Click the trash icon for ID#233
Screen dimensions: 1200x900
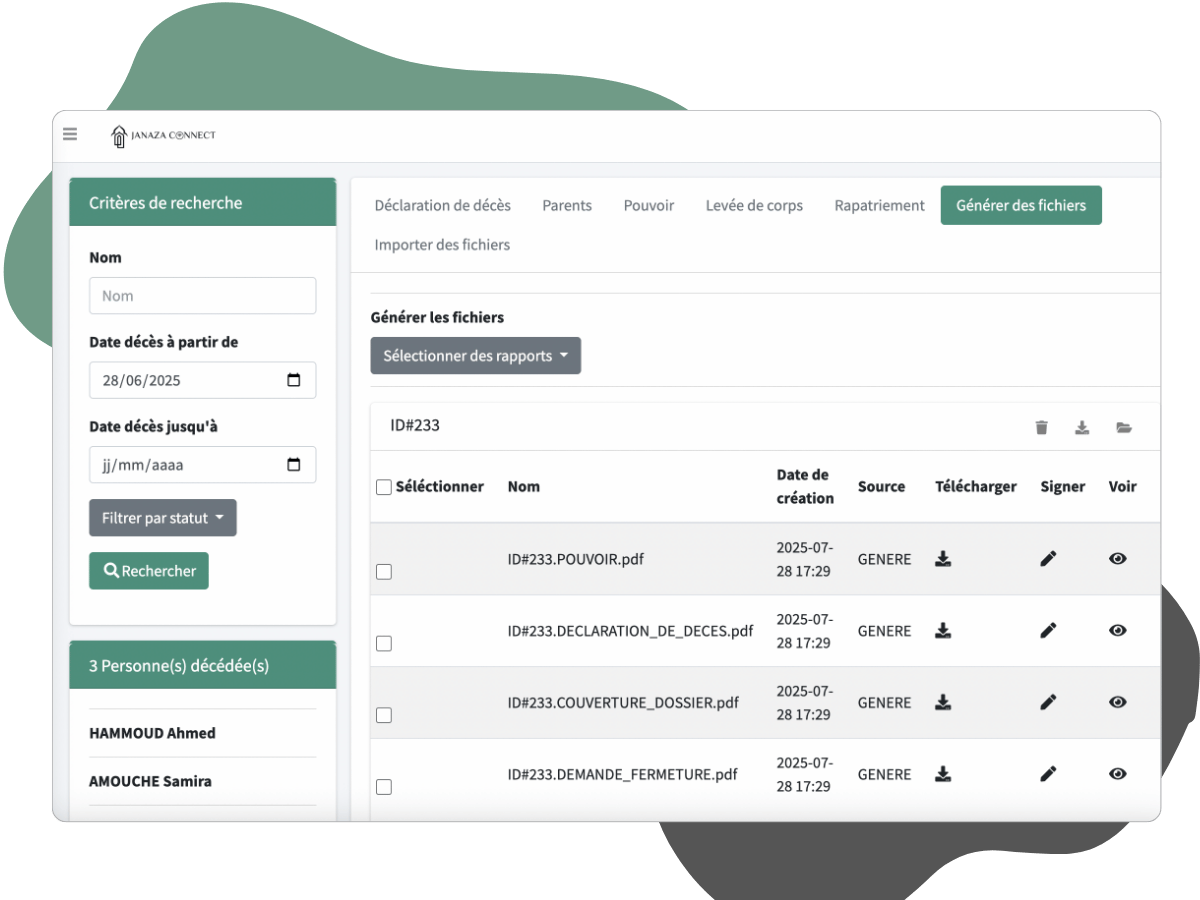pos(1041,428)
